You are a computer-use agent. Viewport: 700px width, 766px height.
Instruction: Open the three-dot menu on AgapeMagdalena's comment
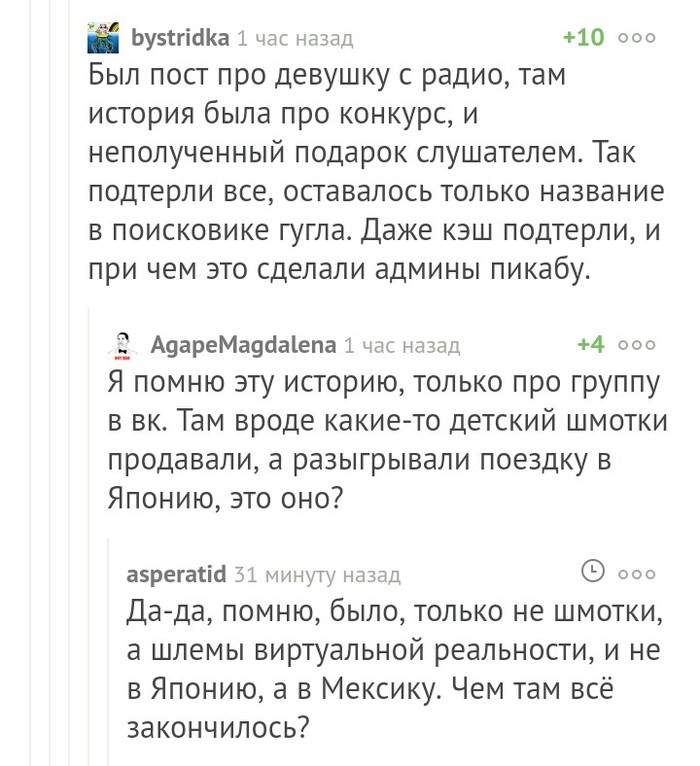point(637,346)
